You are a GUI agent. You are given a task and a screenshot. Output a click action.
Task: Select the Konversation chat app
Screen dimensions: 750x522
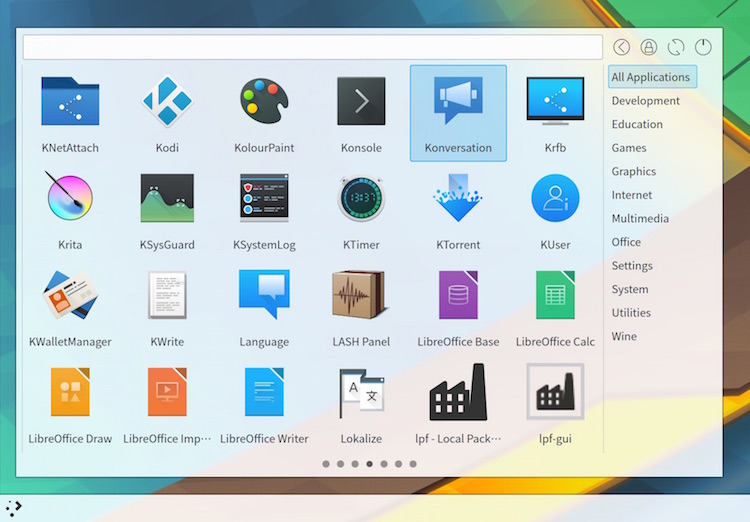(x=458, y=112)
